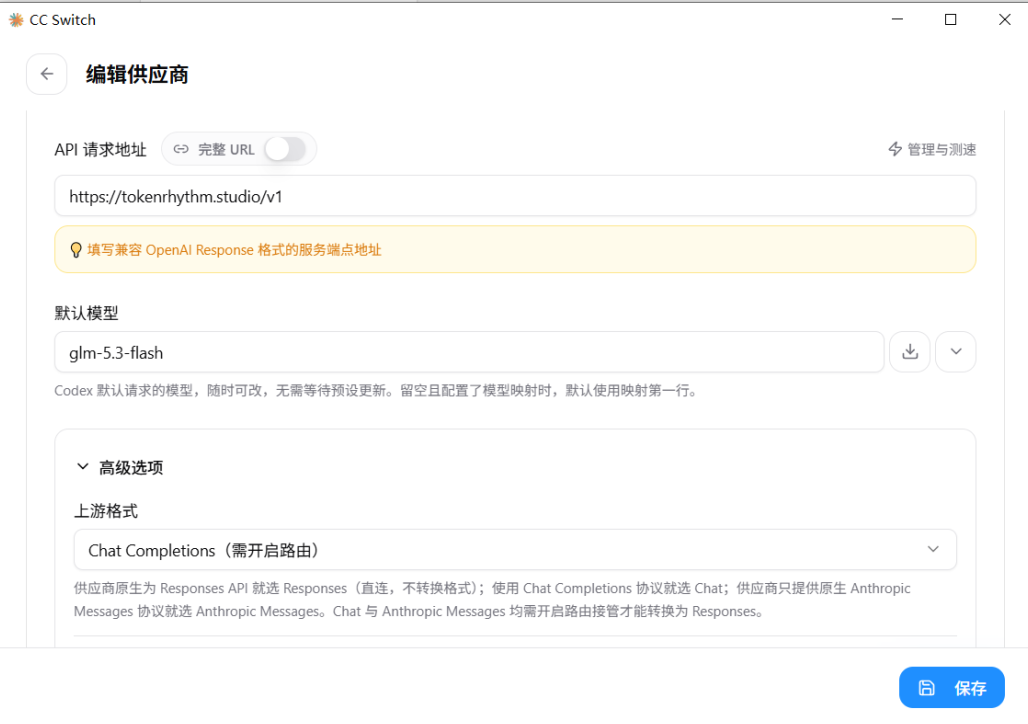Click the CC Switch app logo icon
The width and height of the screenshot is (1028, 724).
tap(16, 20)
